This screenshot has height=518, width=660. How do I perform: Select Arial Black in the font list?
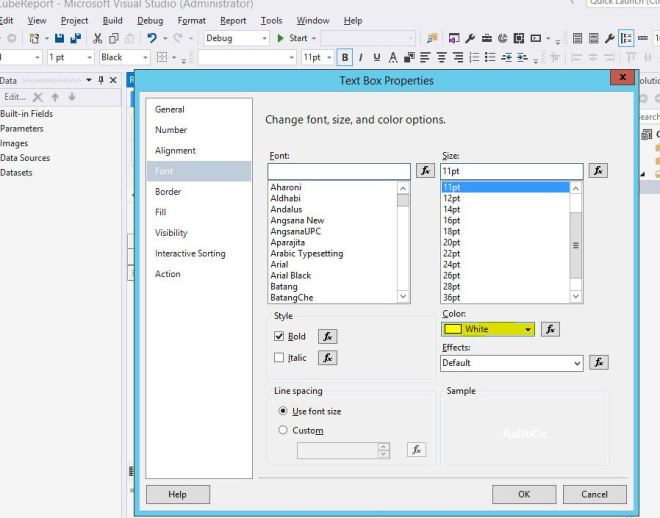[x=291, y=275]
